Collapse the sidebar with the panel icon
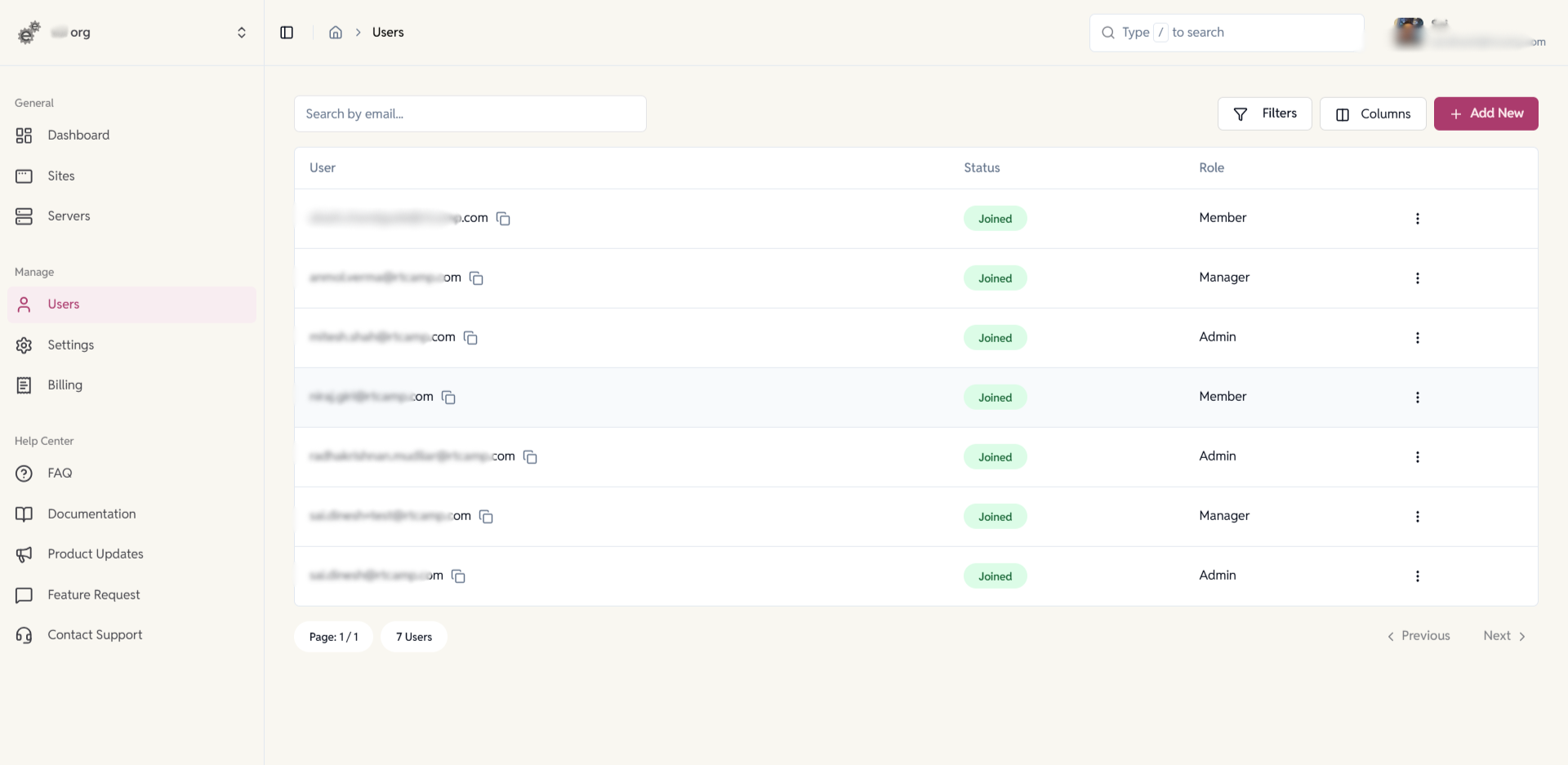Viewport: 1568px width, 765px height. pos(287,32)
